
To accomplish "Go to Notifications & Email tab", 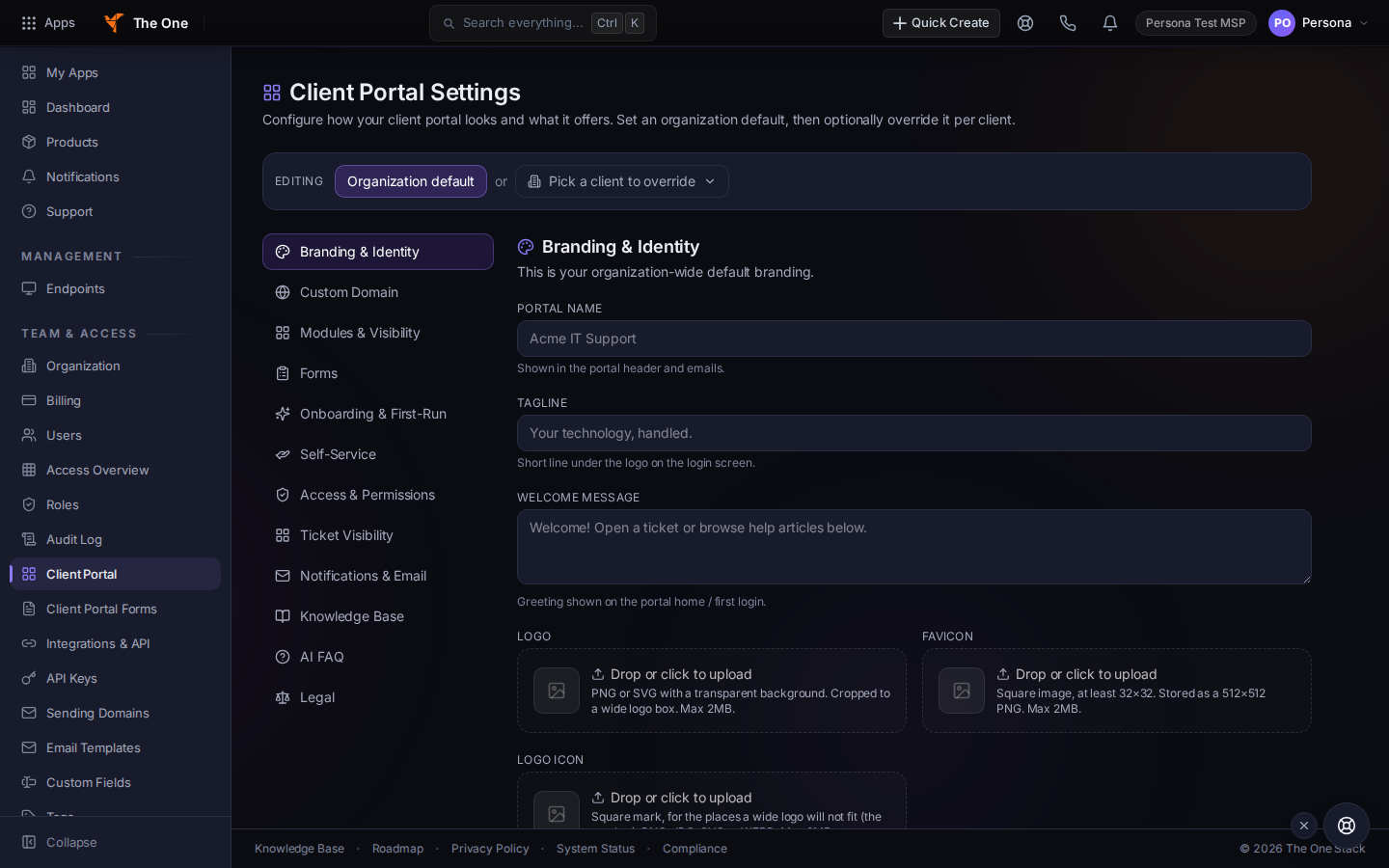I will [x=378, y=576].
